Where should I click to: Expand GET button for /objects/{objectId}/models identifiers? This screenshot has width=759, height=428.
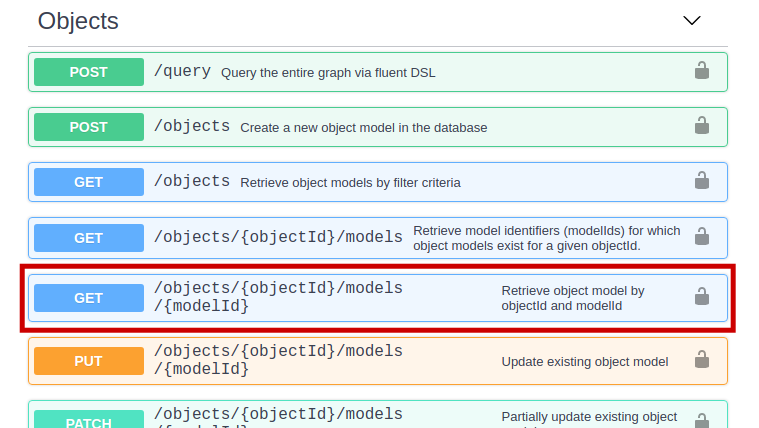coord(89,238)
